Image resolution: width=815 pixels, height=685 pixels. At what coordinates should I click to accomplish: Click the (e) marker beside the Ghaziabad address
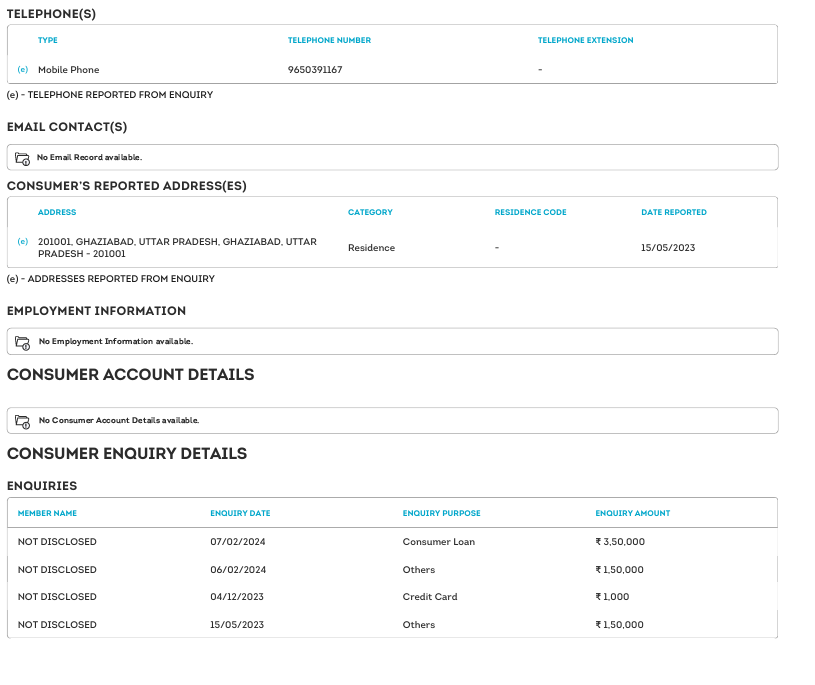click(x=23, y=242)
